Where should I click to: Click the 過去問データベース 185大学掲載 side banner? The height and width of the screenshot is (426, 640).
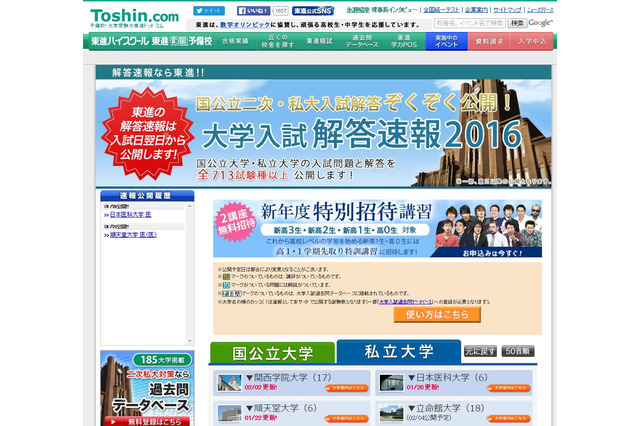tap(147, 388)
